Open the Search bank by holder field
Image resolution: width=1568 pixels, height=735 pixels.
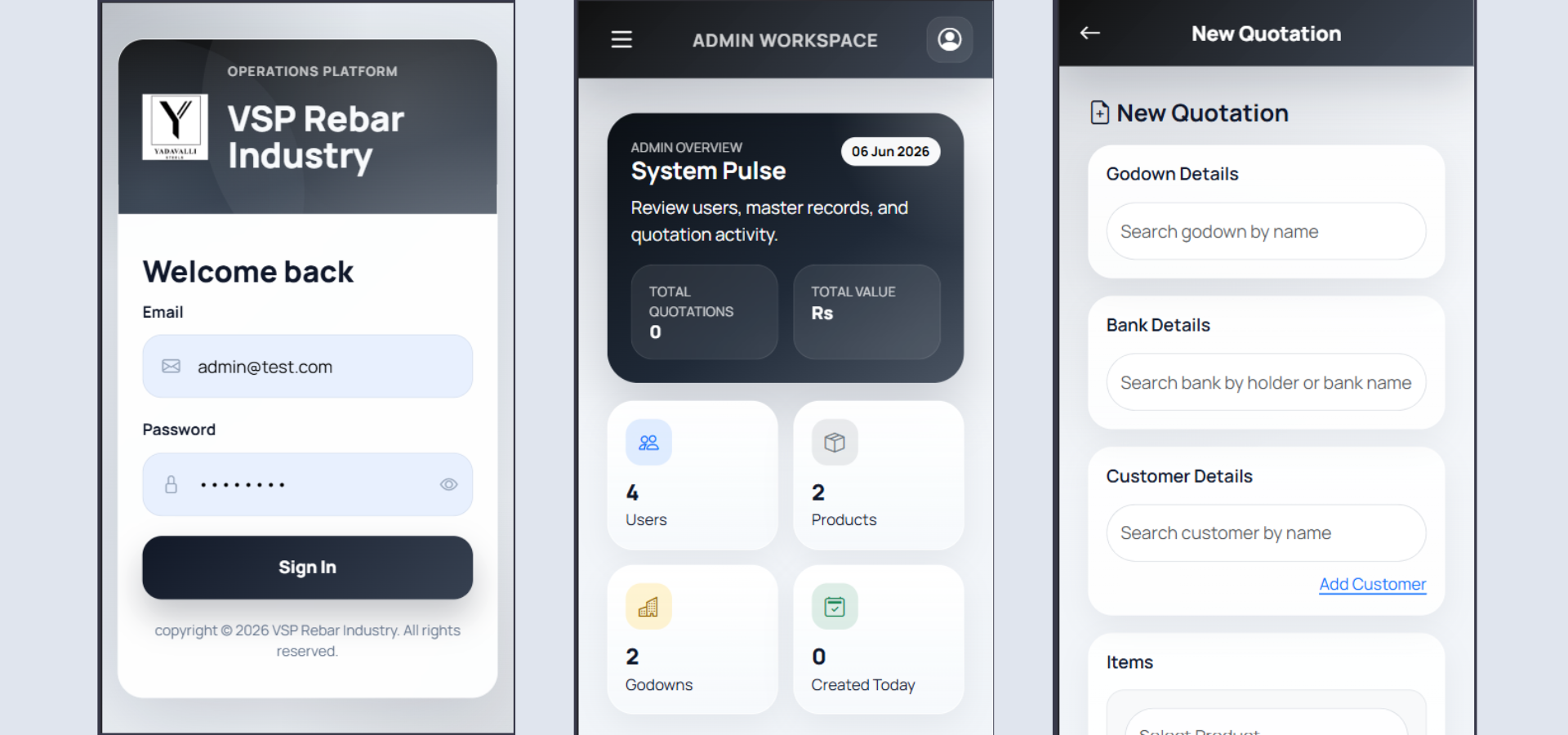click(1266, 382)
